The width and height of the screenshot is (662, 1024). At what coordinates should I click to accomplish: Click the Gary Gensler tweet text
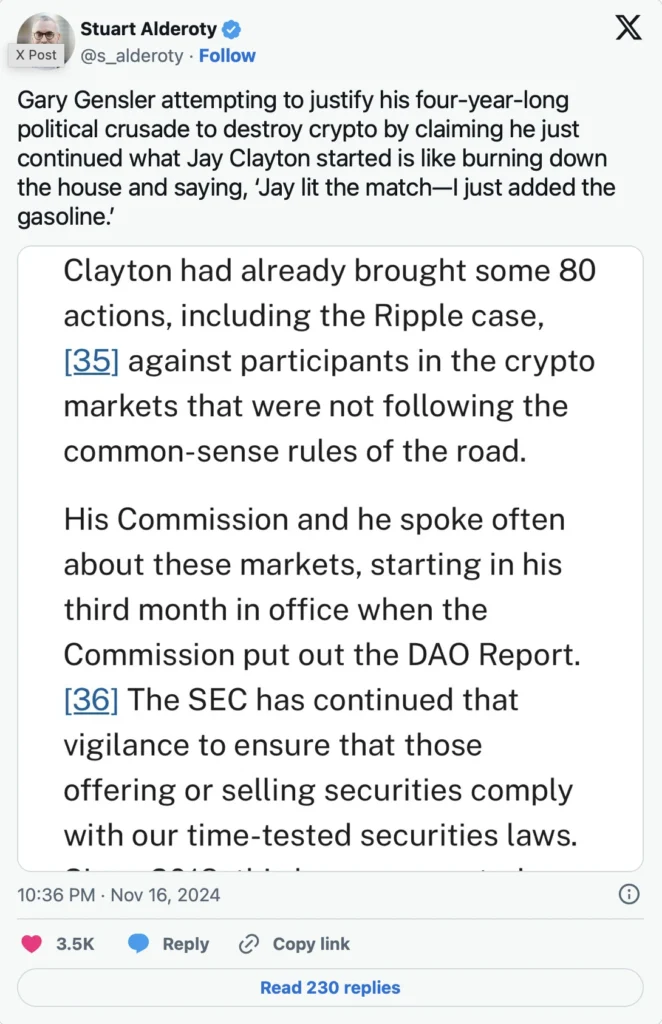click(x=316, y=158)
